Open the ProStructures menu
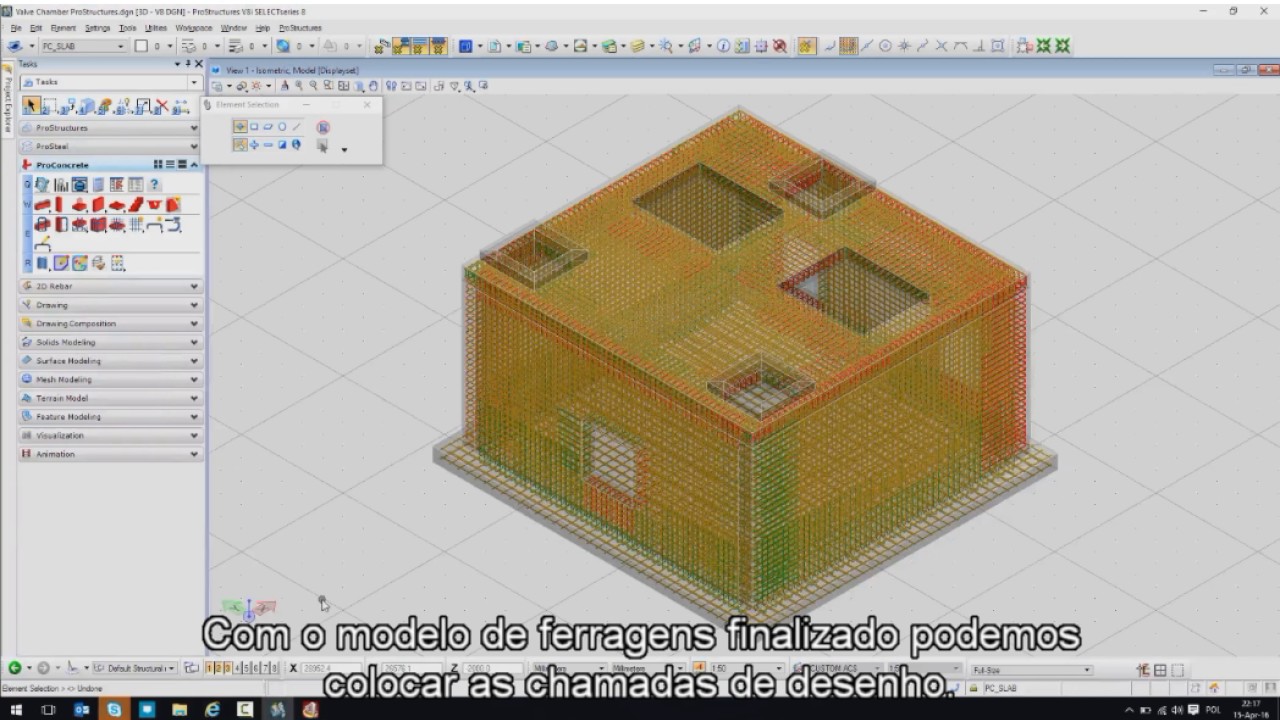Viewport: 1280px width, 720px height. 300,28
